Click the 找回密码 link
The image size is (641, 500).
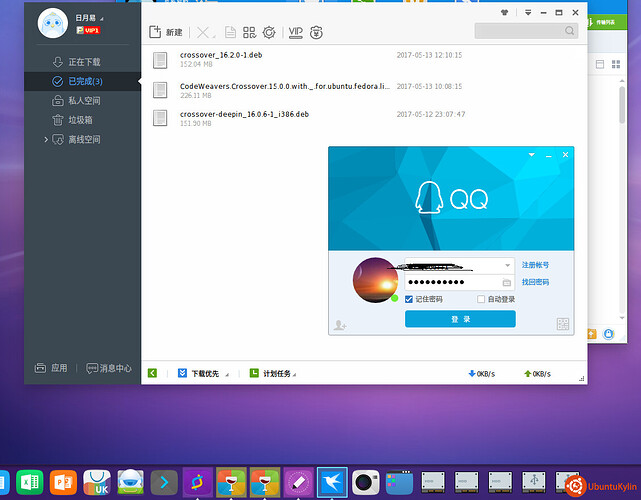pos(535,282)
